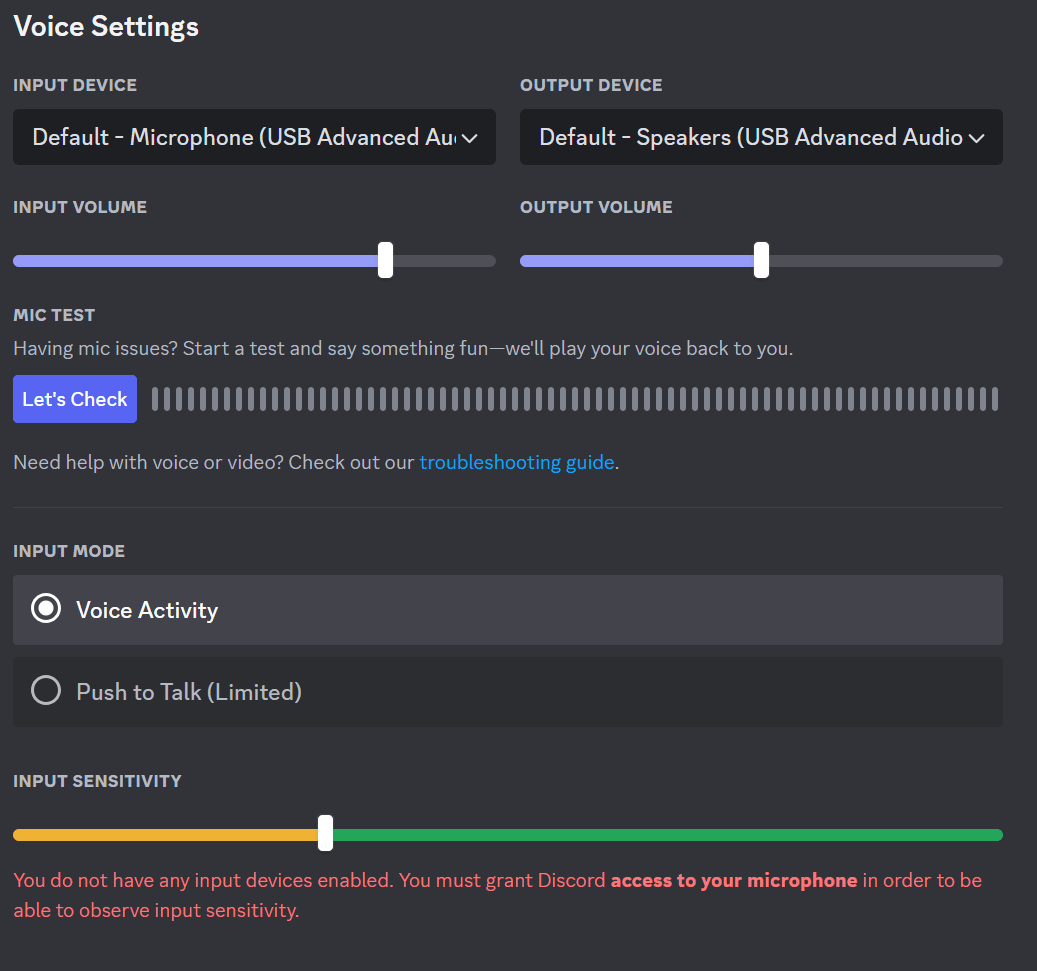Image resolution: width=1037 pixels, height=971 pixels.
Task: Click the access to your microphone link
Action: coord(736,880)
